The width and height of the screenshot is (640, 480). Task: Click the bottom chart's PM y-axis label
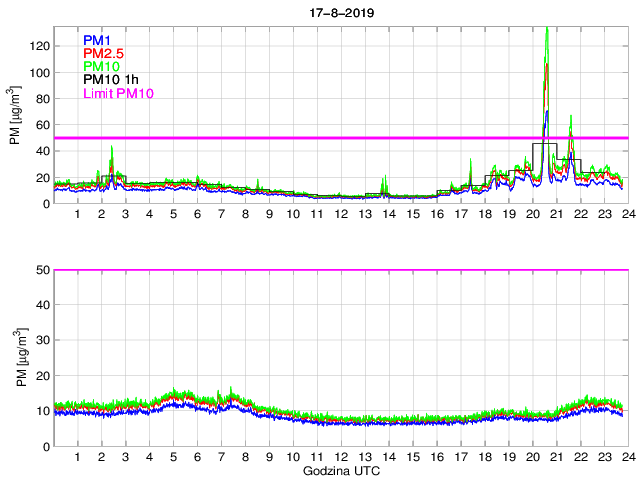14,357
